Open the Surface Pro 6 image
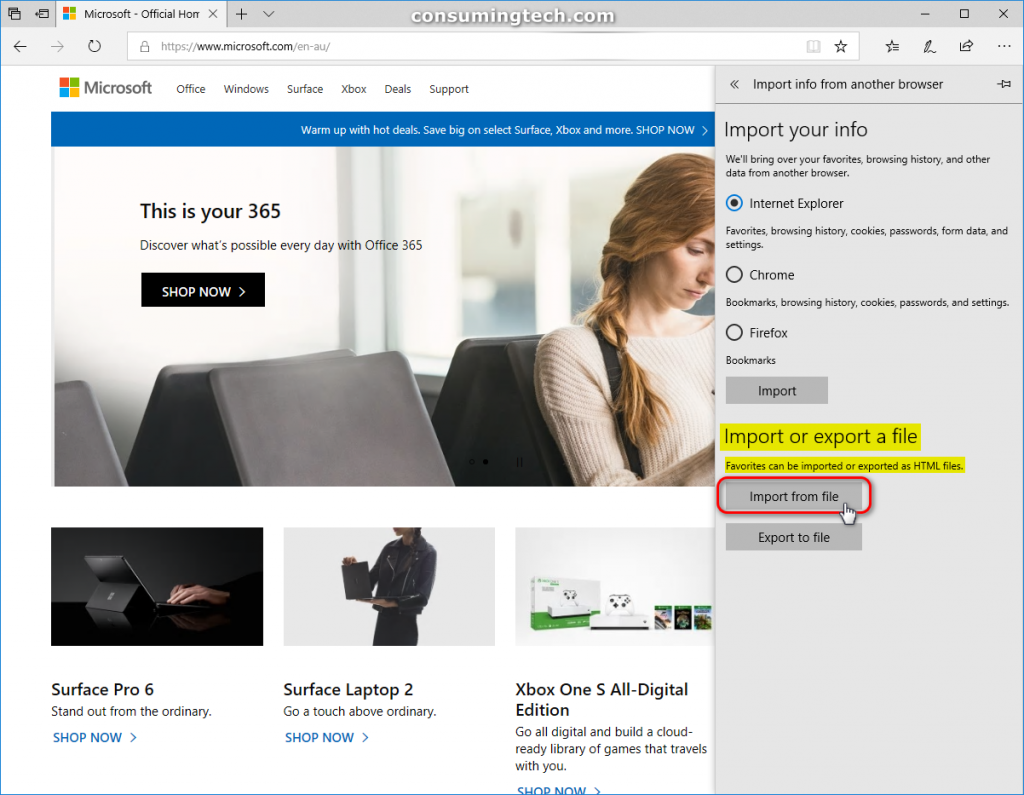The width and height of the screenshot is (1024, 795). [x=157, y=587]
